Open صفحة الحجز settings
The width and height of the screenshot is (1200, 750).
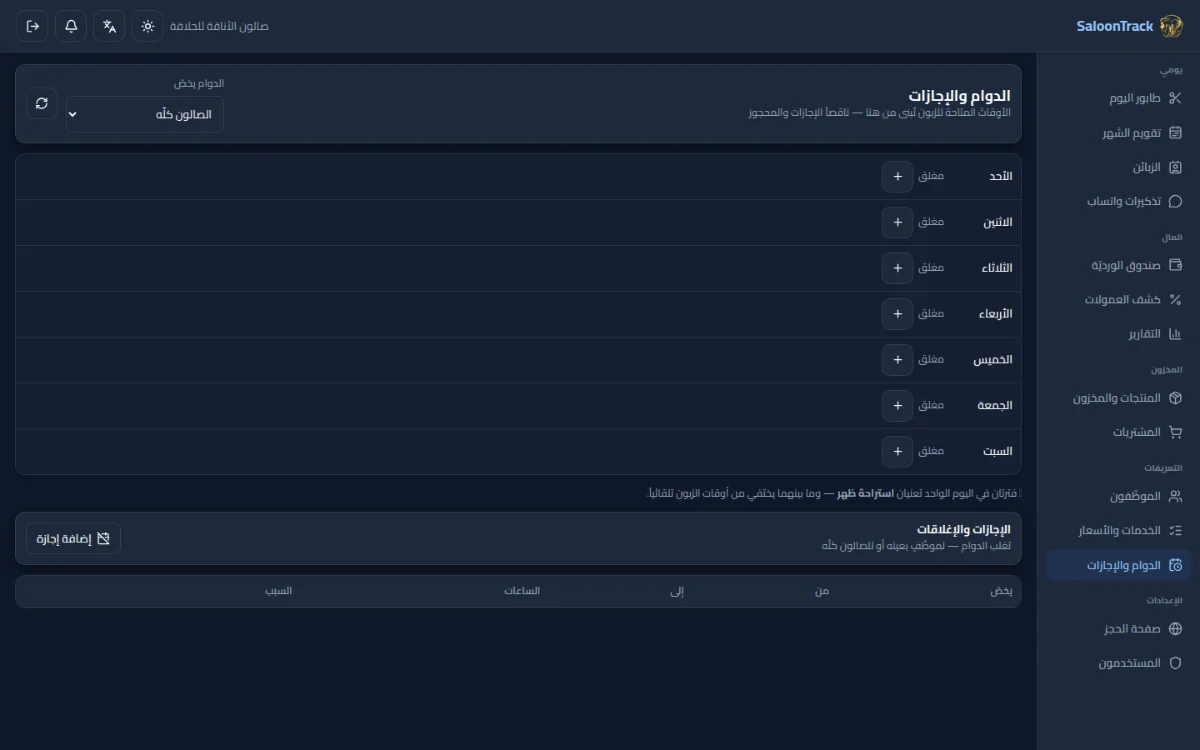(1118, 629)
